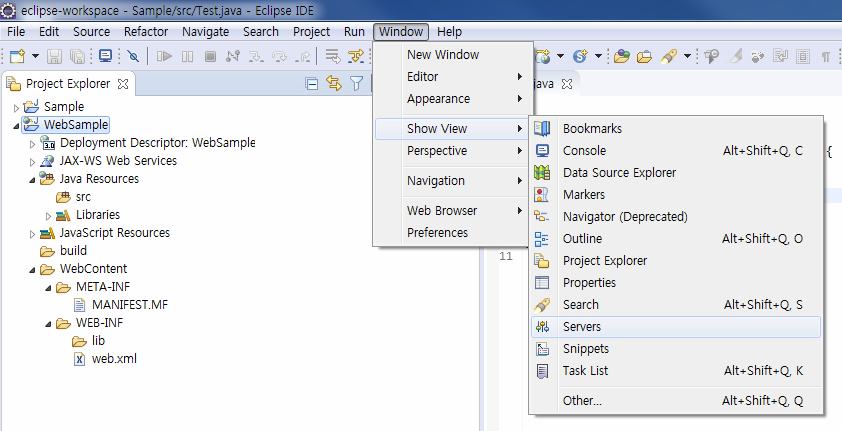The image size is (842, 431).
Task: Select the Project Explorer view tab
Action: click(68, 84)
